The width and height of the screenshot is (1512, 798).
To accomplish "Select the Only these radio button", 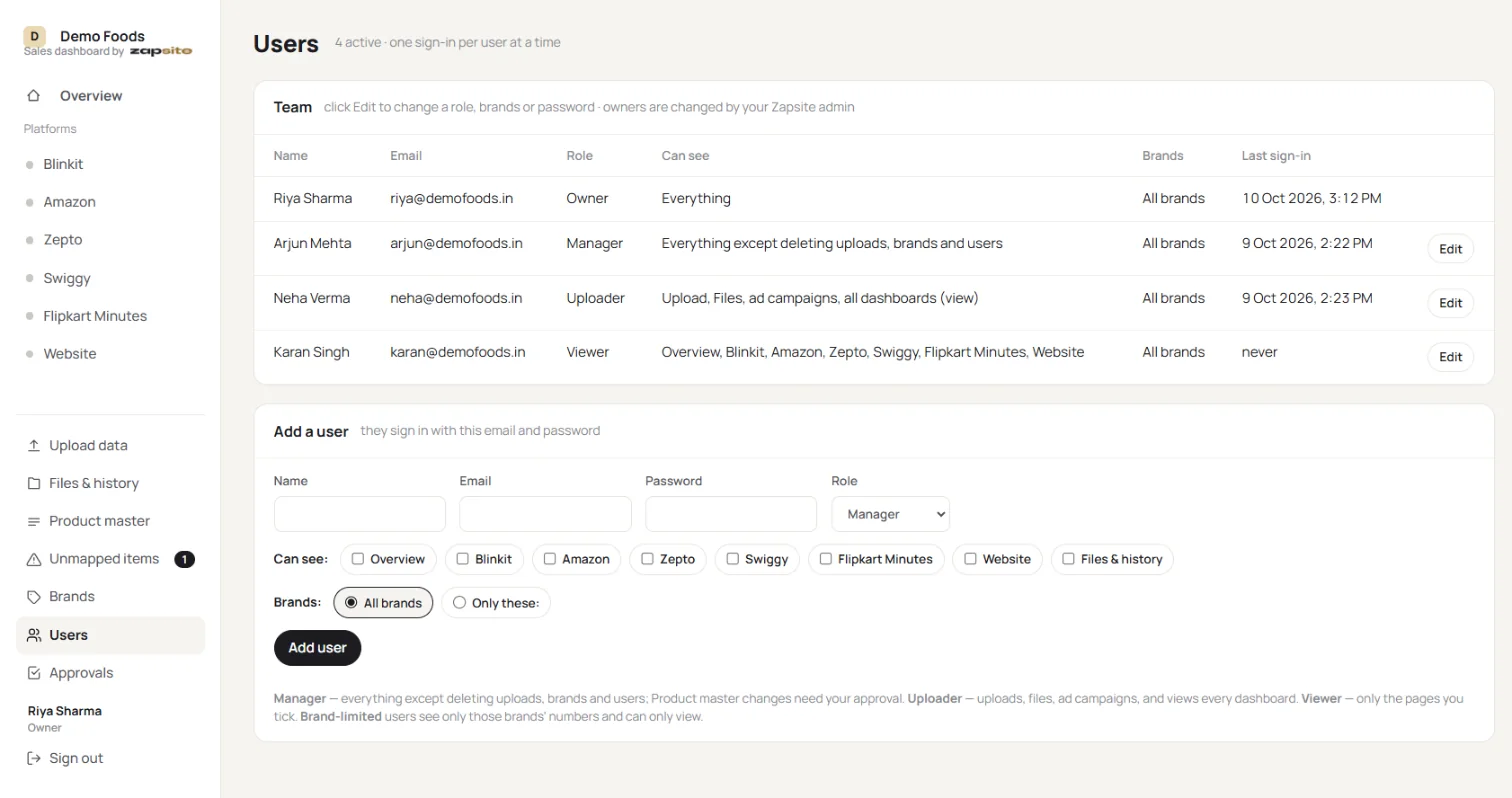I will pos(459,603).
